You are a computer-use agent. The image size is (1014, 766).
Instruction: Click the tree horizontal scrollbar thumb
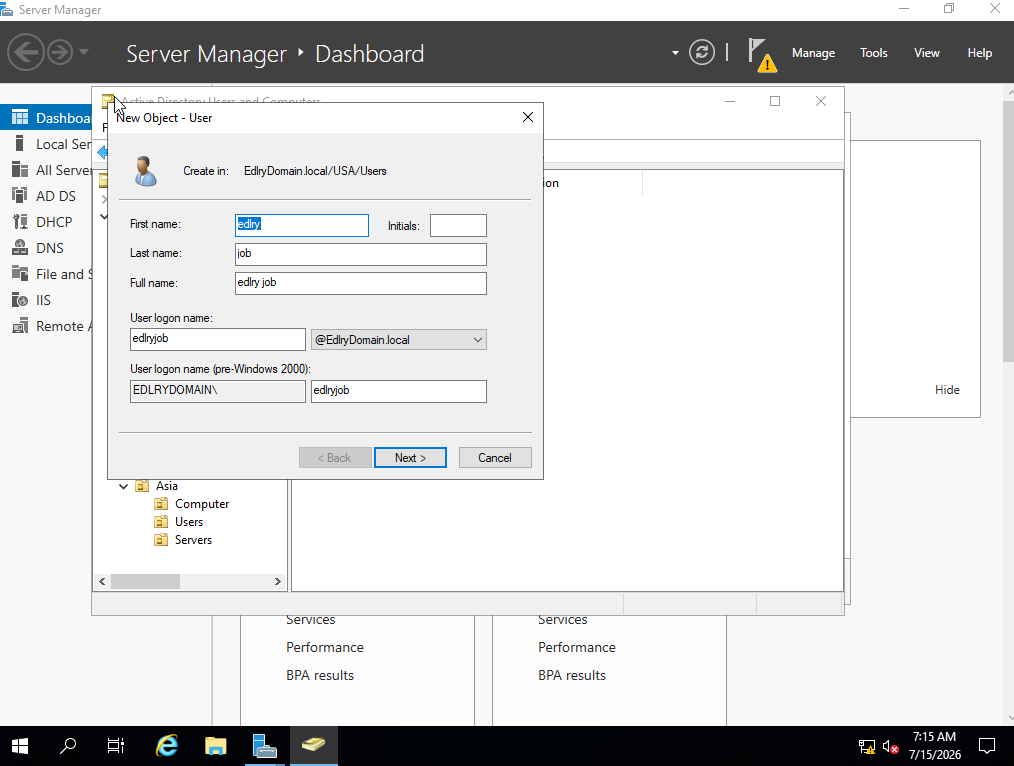tap(145, 582)
